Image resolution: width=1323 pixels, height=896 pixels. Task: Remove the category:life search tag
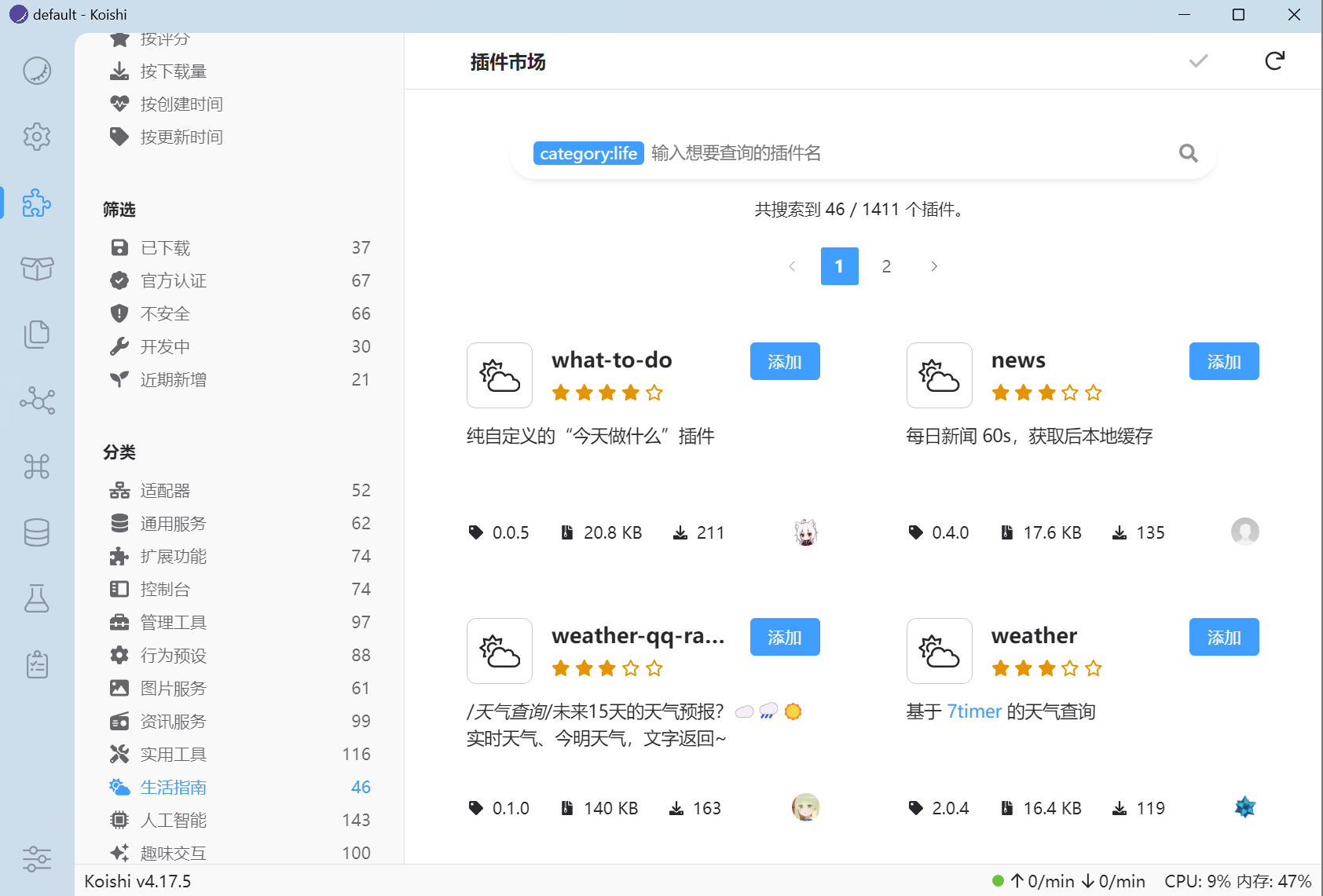point(588,153)
